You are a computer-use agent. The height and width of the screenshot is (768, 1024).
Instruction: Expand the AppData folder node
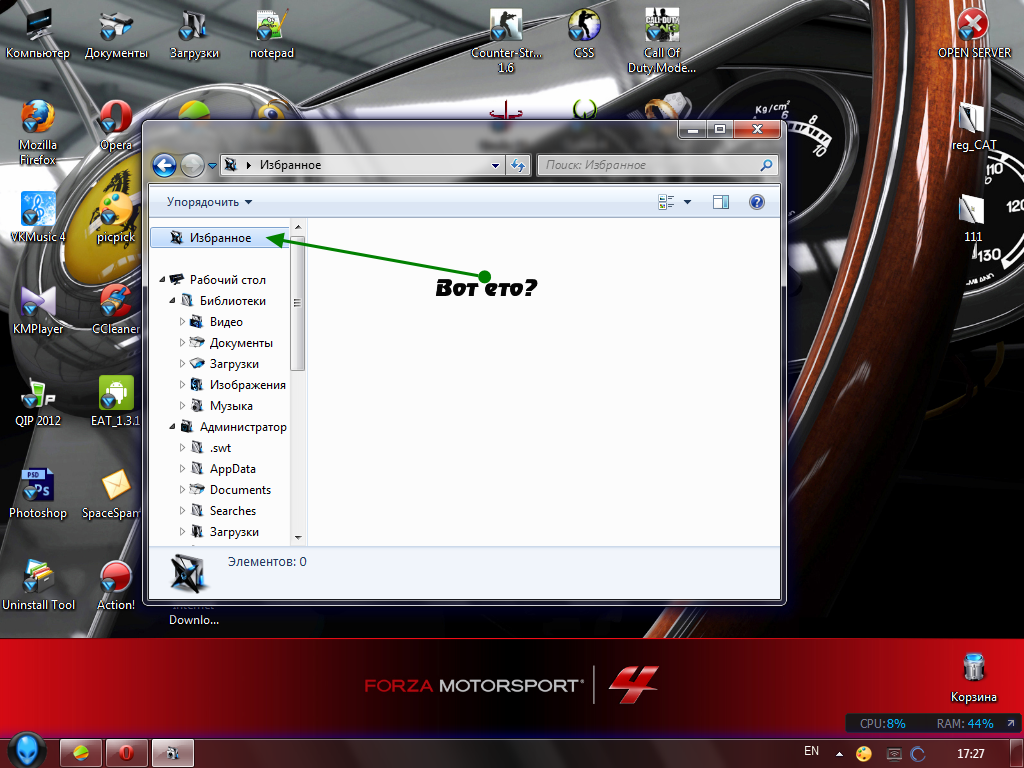point(183,469)
